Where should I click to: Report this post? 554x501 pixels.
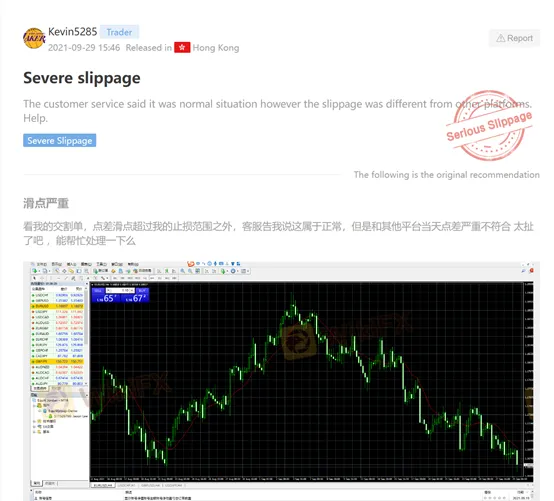pyautogui.click(x=514, y=38)
